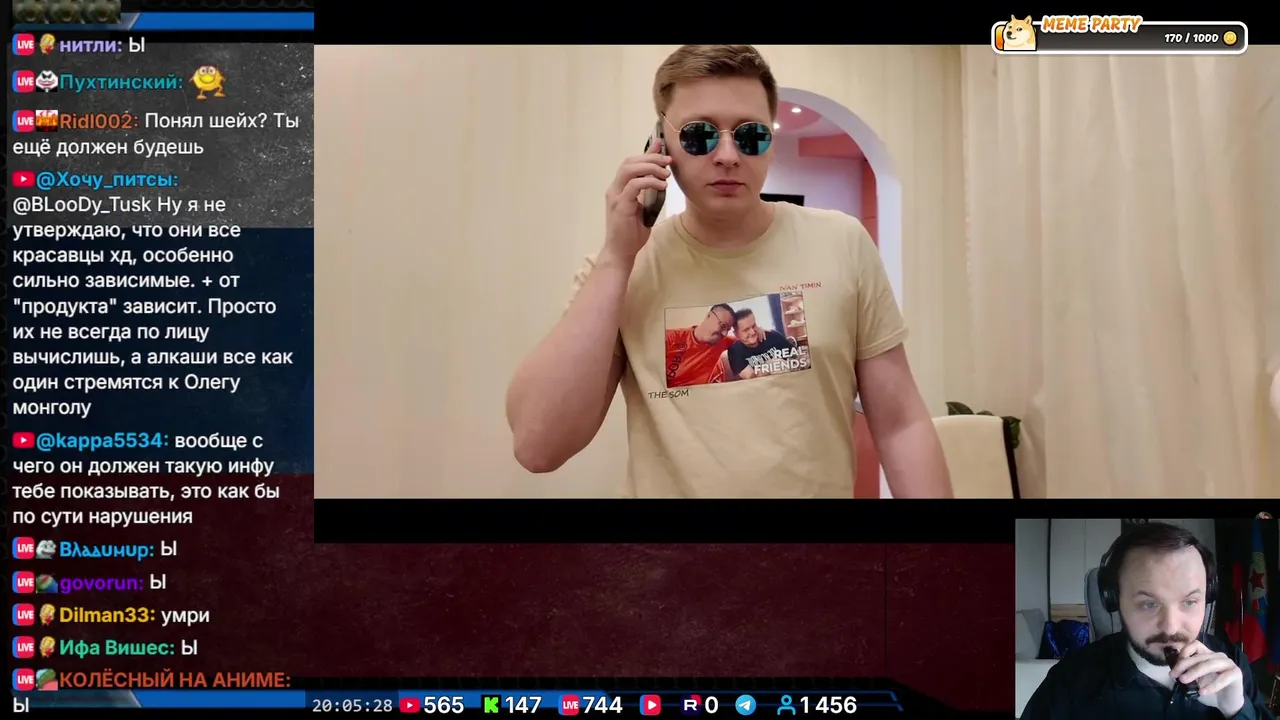Screen dimensions: 1280x720
Task: Click the MEME PARTY title label
Action: tap(1091, 24)
